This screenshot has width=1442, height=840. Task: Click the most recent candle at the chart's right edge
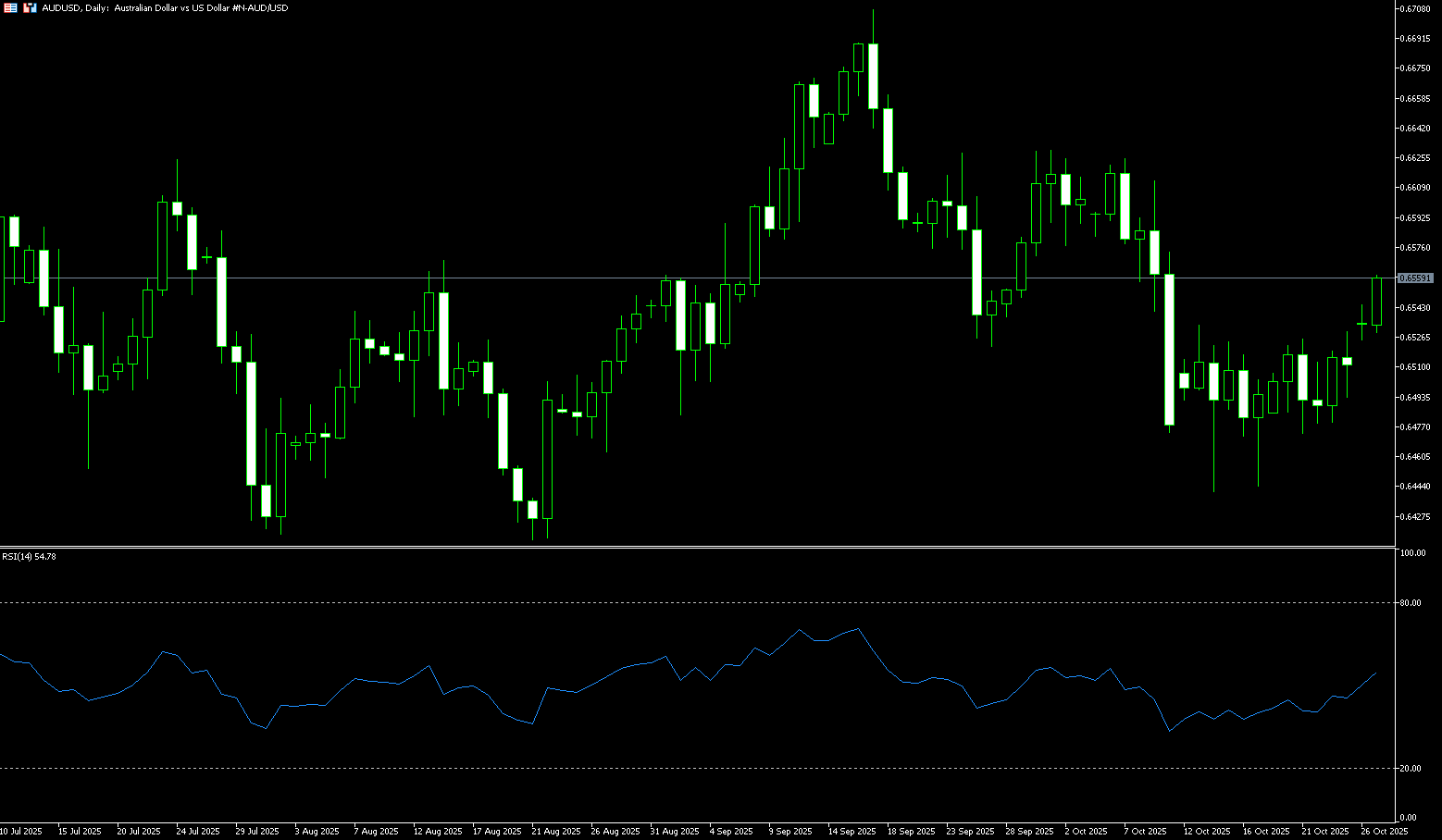pos(1377,302)
